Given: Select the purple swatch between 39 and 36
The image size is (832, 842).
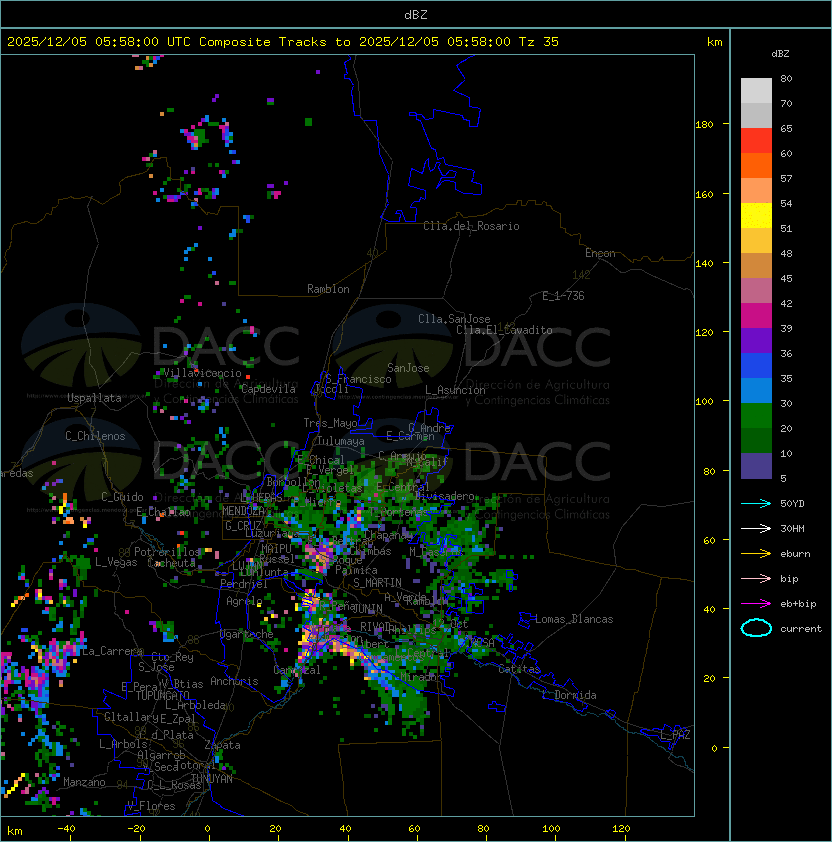Looking at the screenshot, I should (756, 340).
